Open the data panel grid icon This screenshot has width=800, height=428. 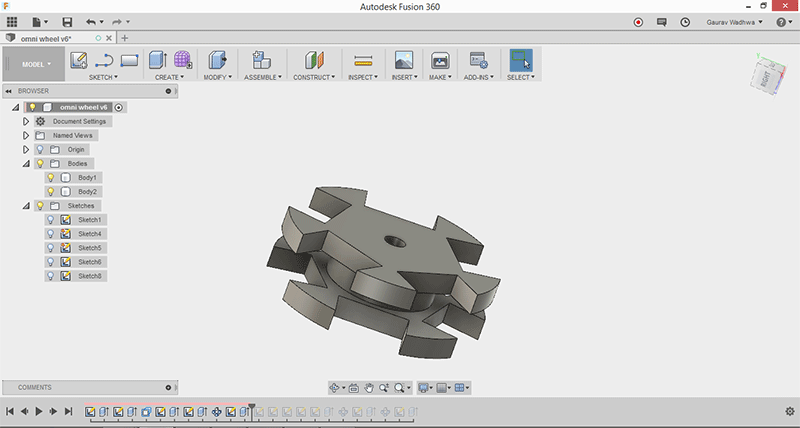point(12,21)
